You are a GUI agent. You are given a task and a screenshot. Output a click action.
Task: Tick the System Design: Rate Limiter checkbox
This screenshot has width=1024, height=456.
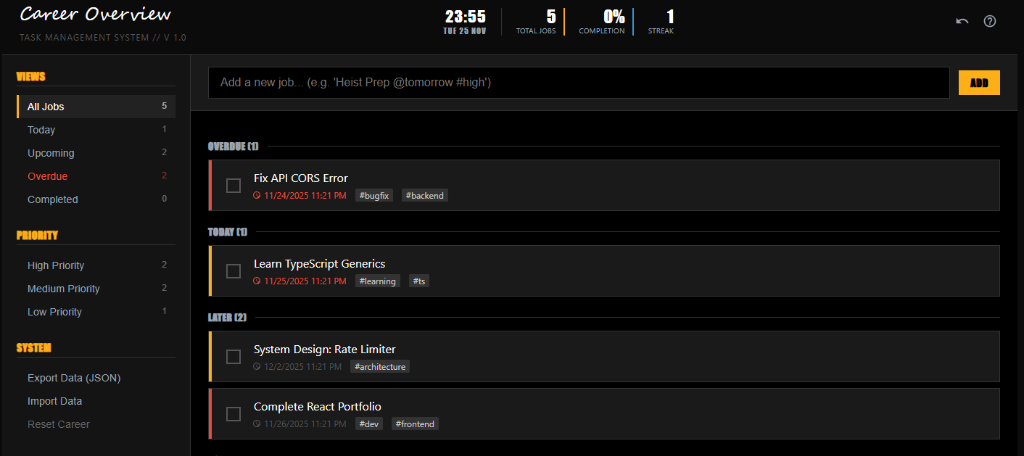coord(234,357)
